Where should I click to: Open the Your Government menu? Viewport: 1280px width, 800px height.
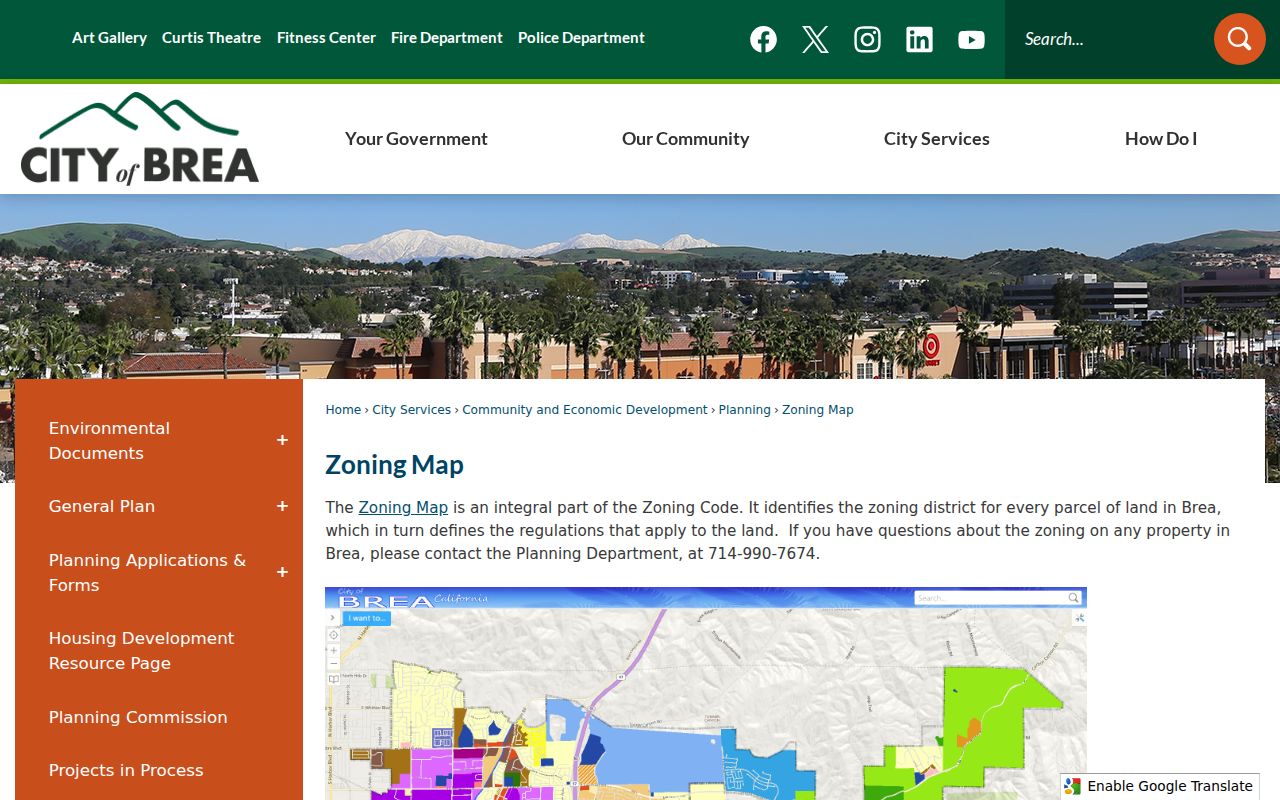coord(416,139)
